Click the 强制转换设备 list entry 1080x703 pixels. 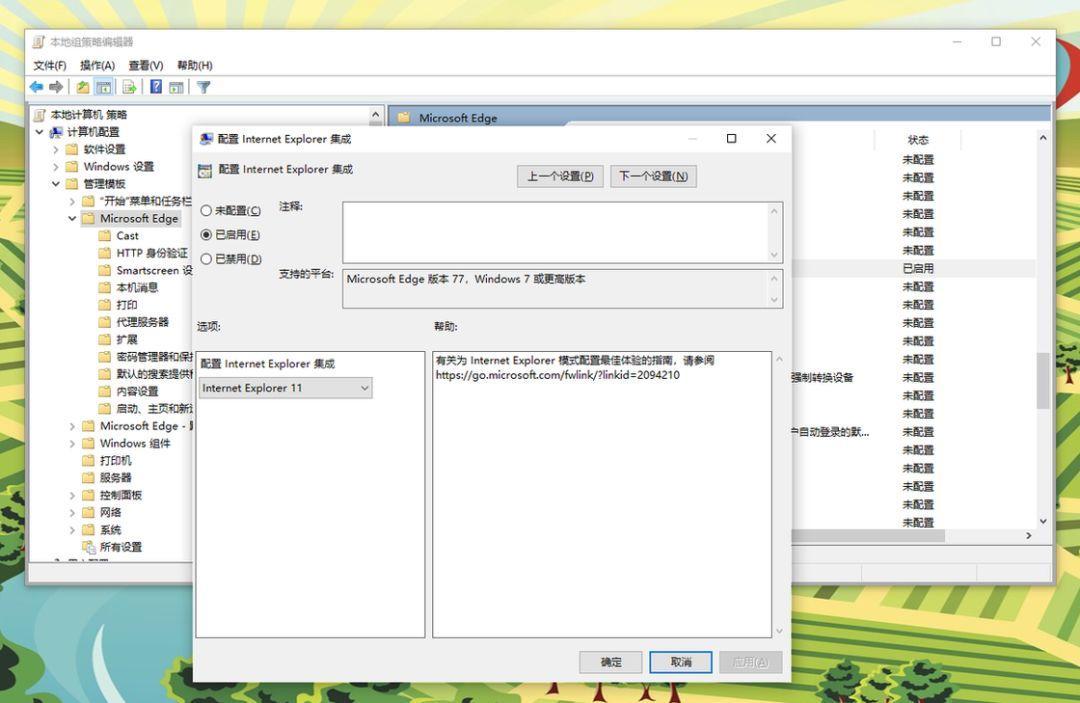tap(822, 377)
